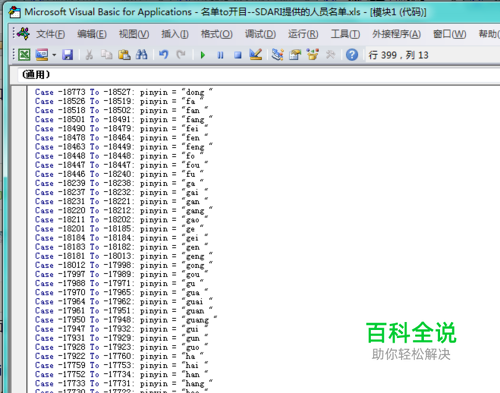Click the VBA application icon in menu bar
Image resolution: width=500 pixels, height=393 pixels.
[x=23, y=34]
